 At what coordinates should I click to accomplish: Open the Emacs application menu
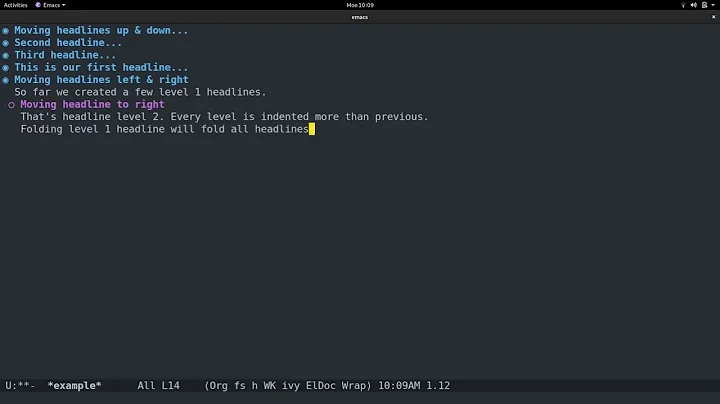(x=51, y=5)
